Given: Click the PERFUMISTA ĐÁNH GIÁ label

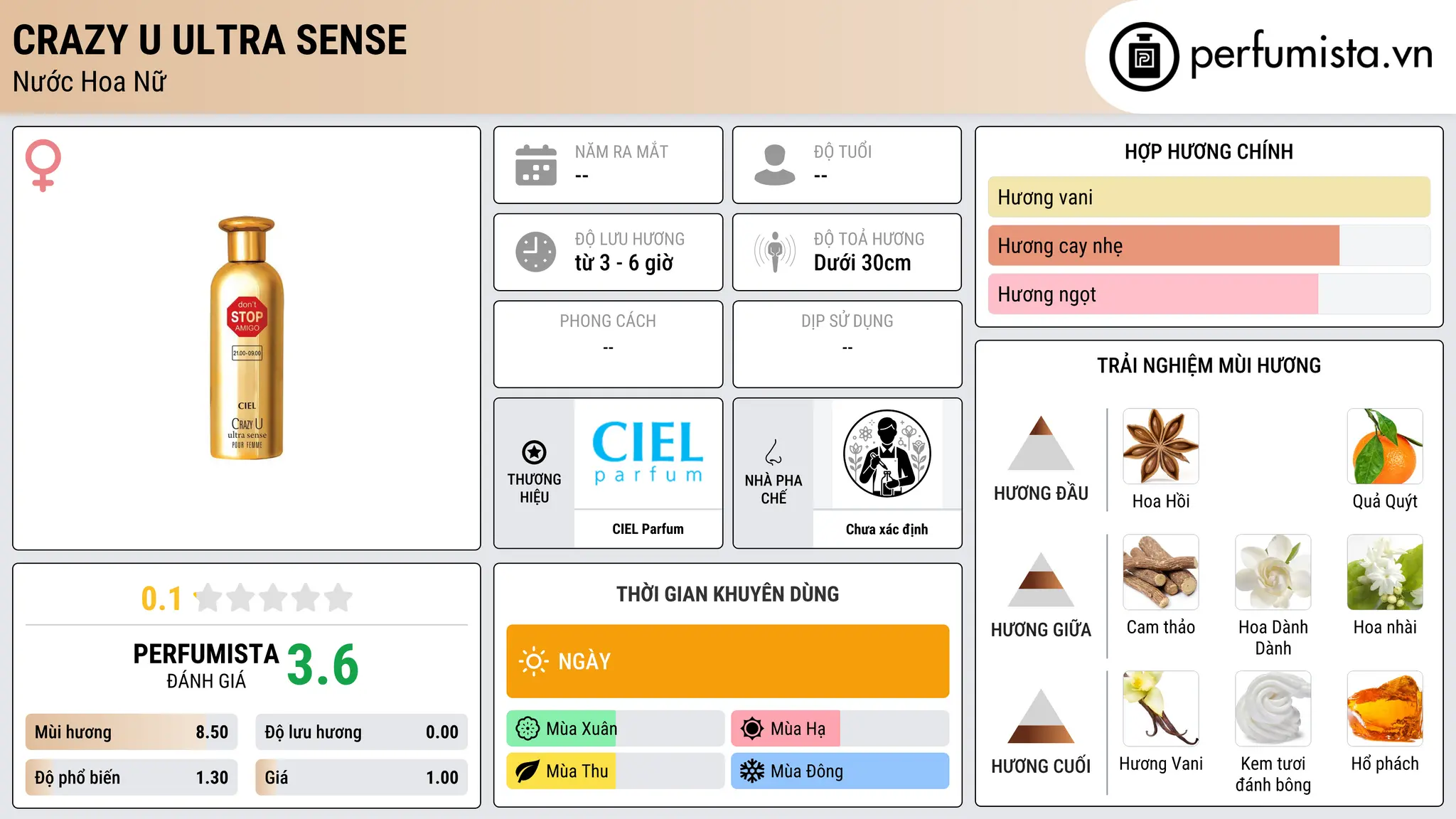Looking at the screenshot, I should (206, 665).
